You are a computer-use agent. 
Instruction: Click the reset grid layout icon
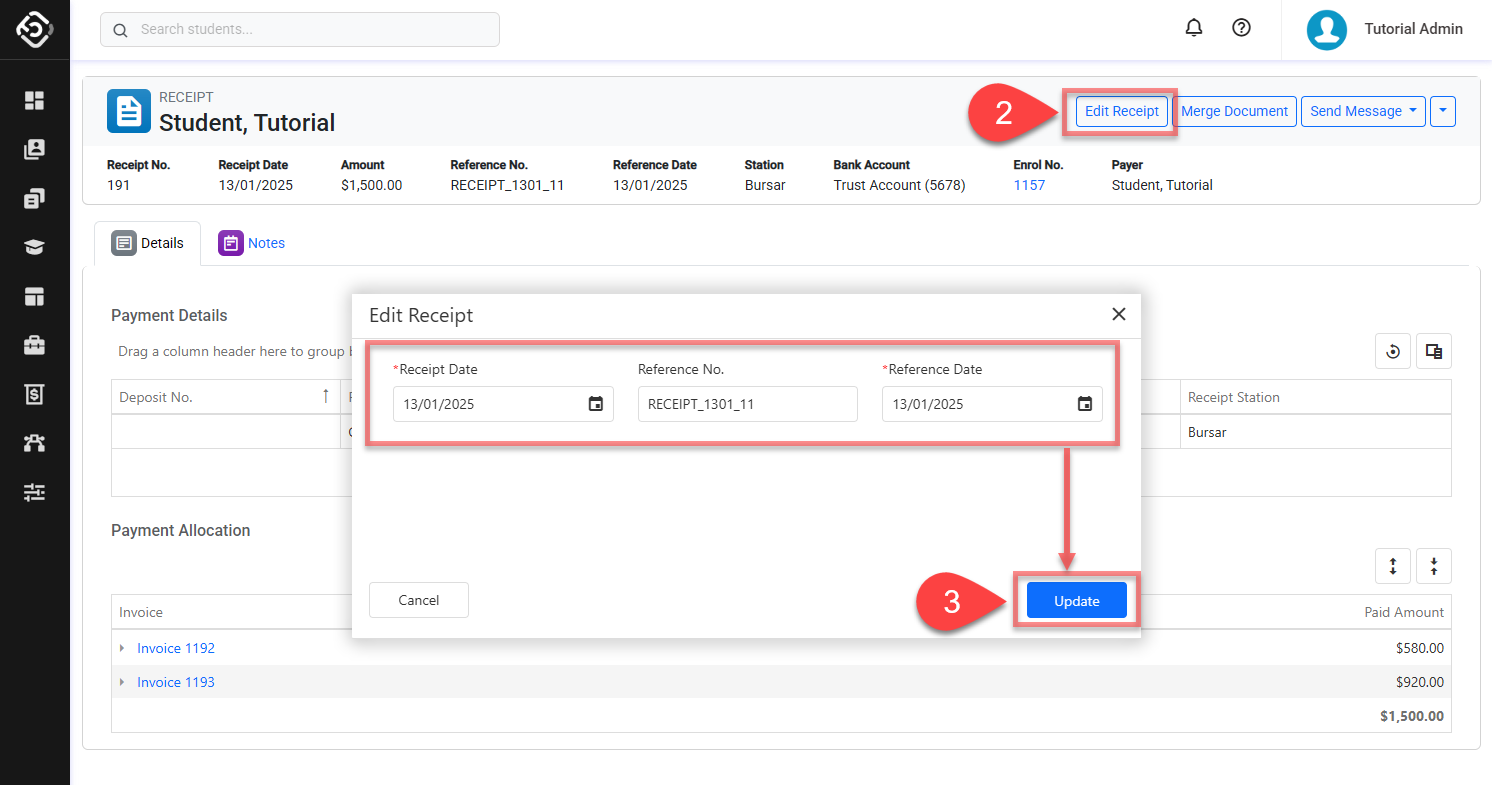[x=1393, y=351]
